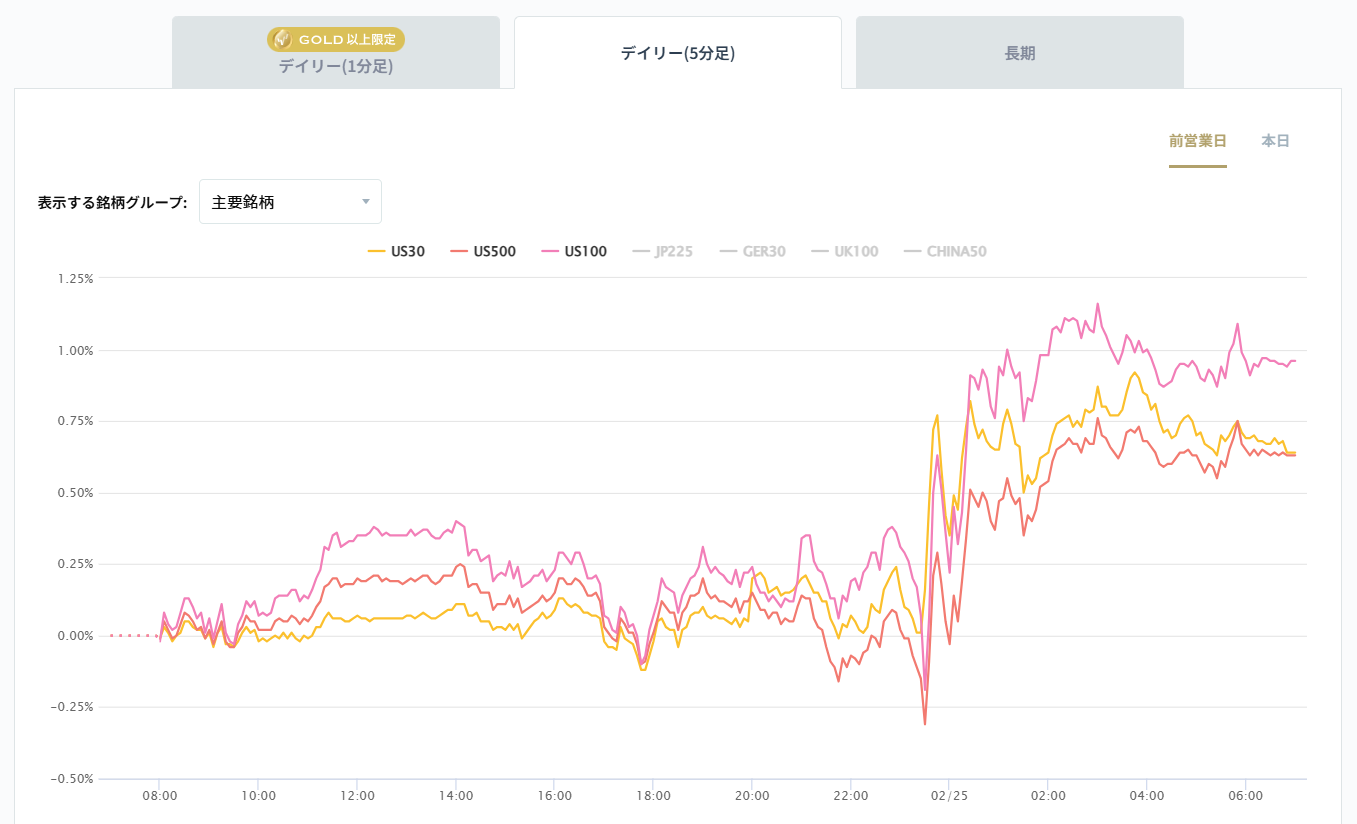The width and height of the screenshot is (1357, 824).
Task: Click the 02/25 date axis label
Action: (948, 796)
